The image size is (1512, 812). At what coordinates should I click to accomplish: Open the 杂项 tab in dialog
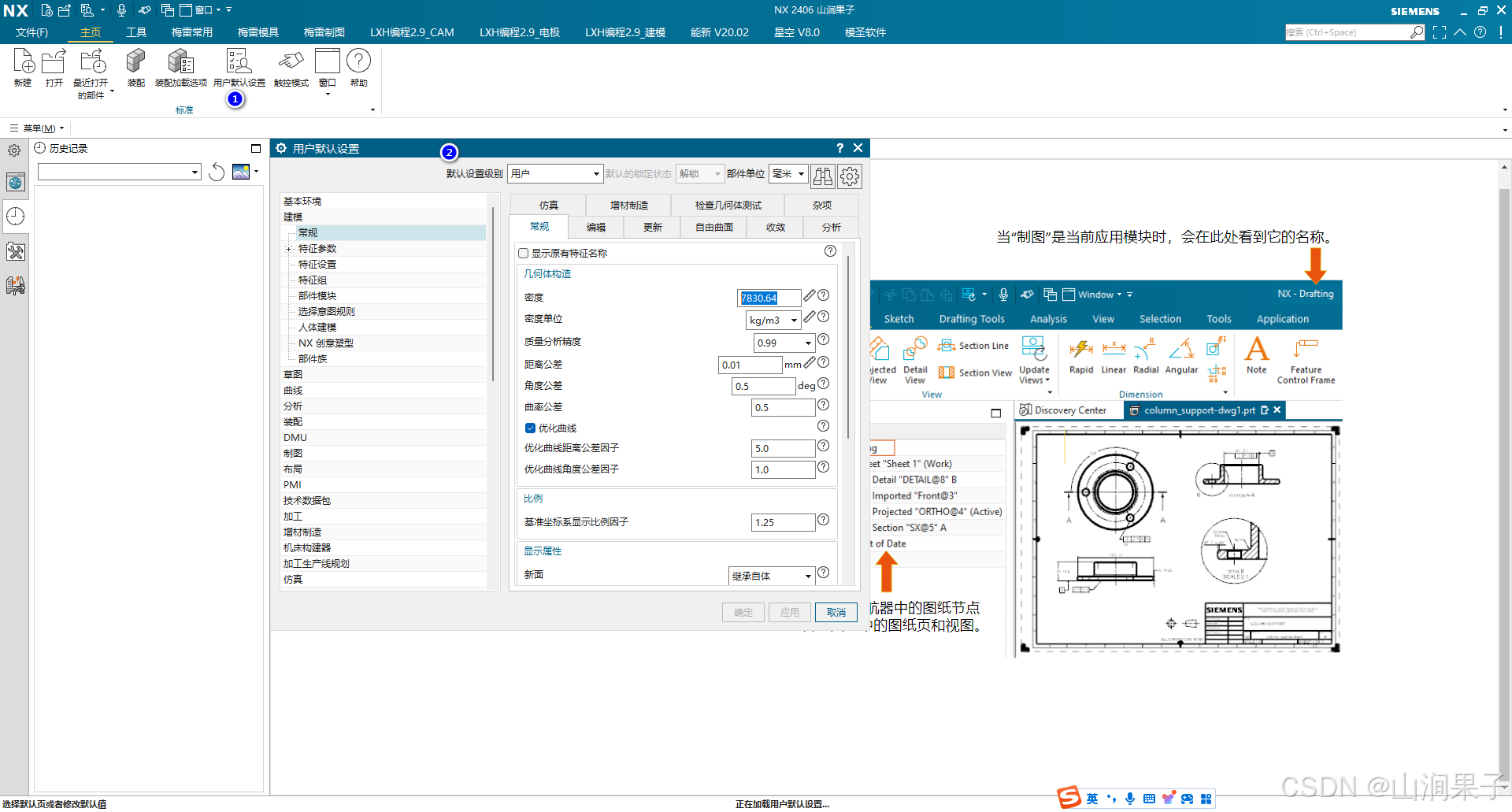822,205
